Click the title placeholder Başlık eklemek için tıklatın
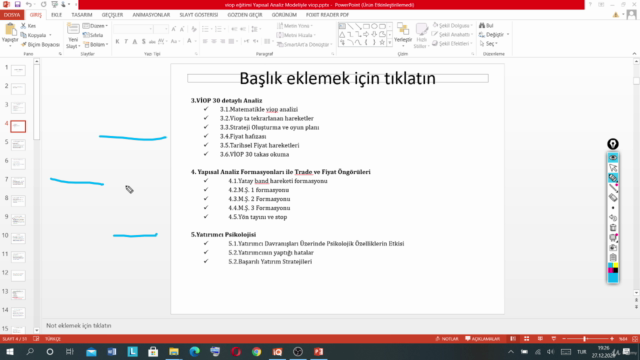Screen dimensions: 640x360 pyautogui.click(x=338, y=78)
